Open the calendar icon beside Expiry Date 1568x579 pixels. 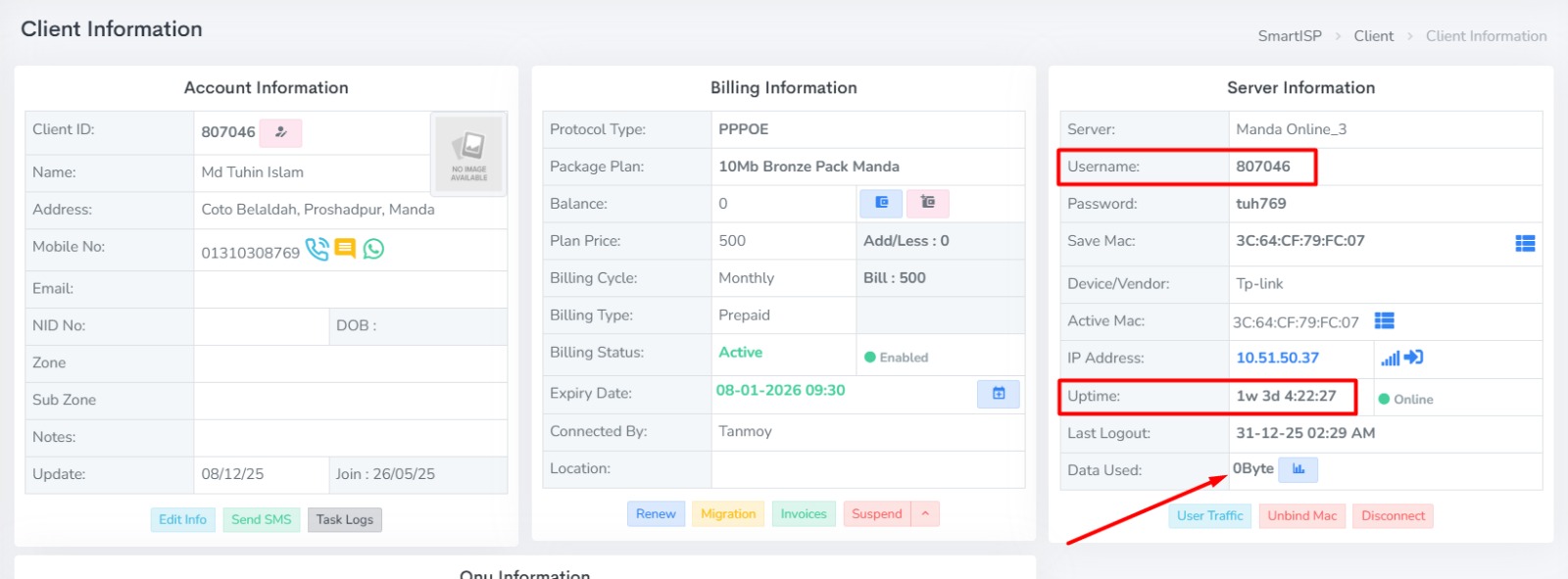998,394
